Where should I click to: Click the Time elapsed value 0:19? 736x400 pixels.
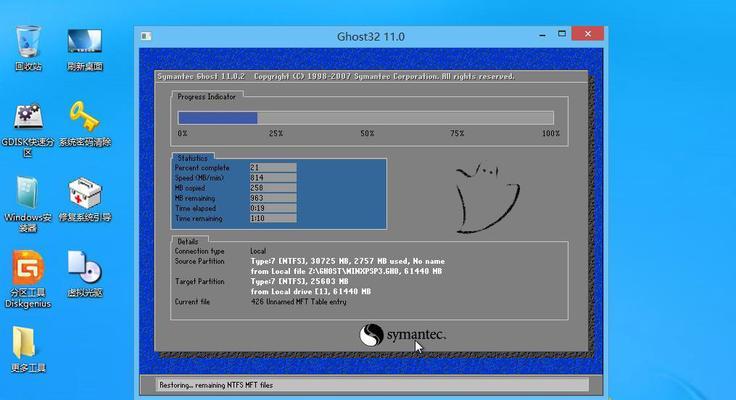point(273,208)
